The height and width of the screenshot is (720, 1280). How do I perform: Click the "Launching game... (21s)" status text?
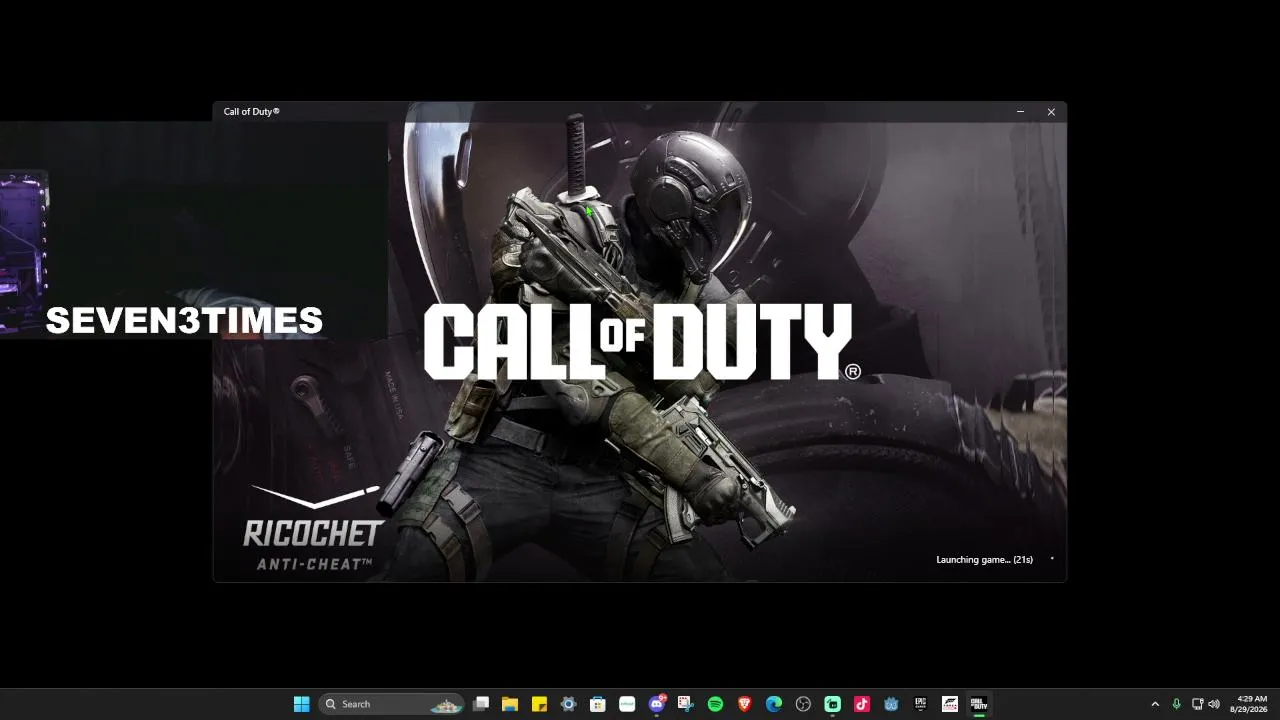pos(984,560)
